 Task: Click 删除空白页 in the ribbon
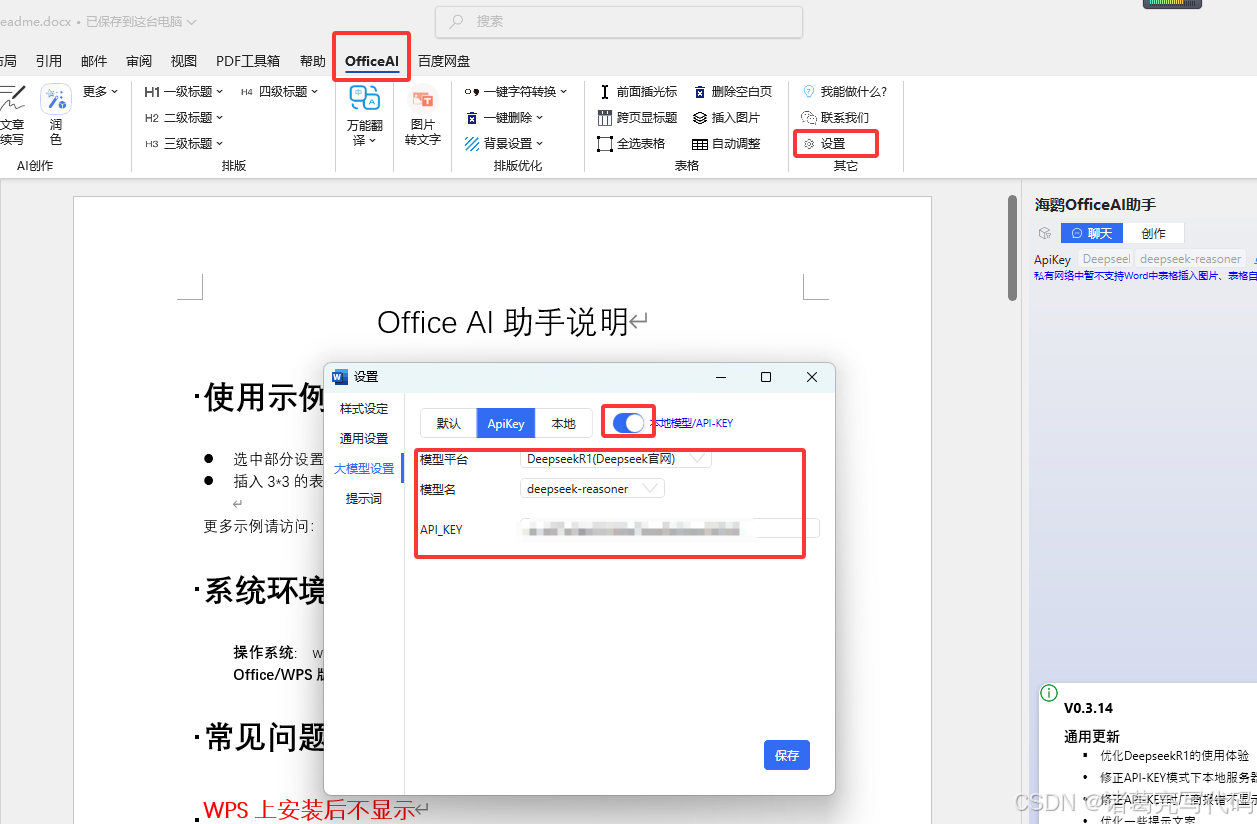[732, 91]
